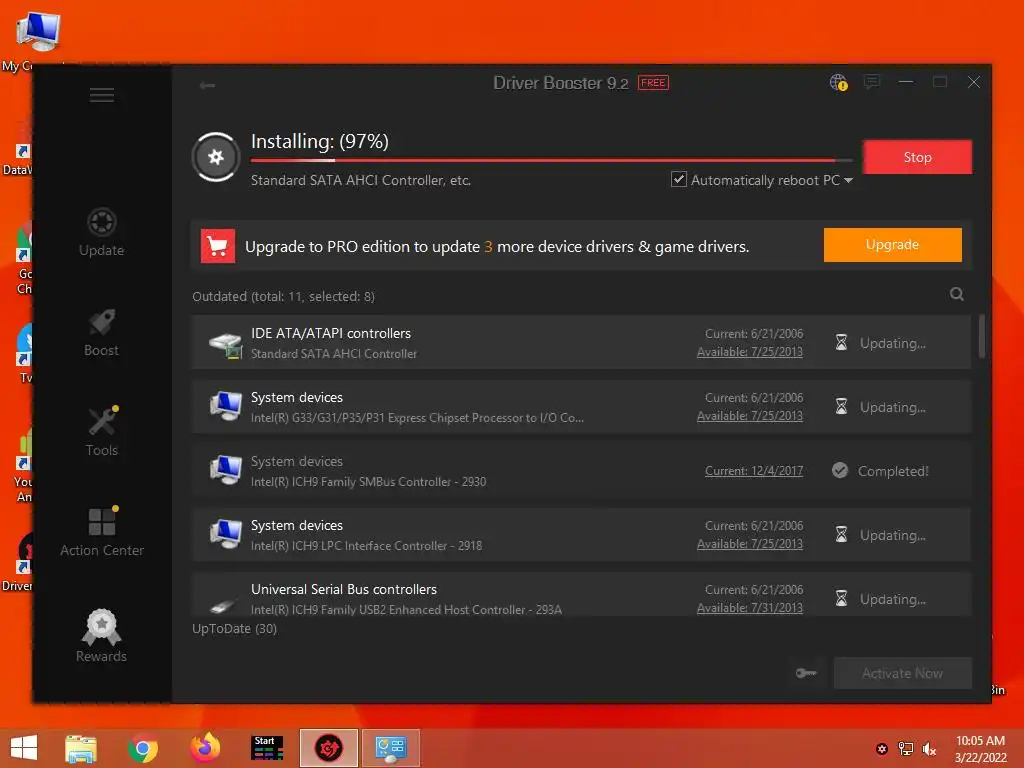Click the muted volume tray icon
This screenshot has width=1024, height=768.
[x=929, y=749]
